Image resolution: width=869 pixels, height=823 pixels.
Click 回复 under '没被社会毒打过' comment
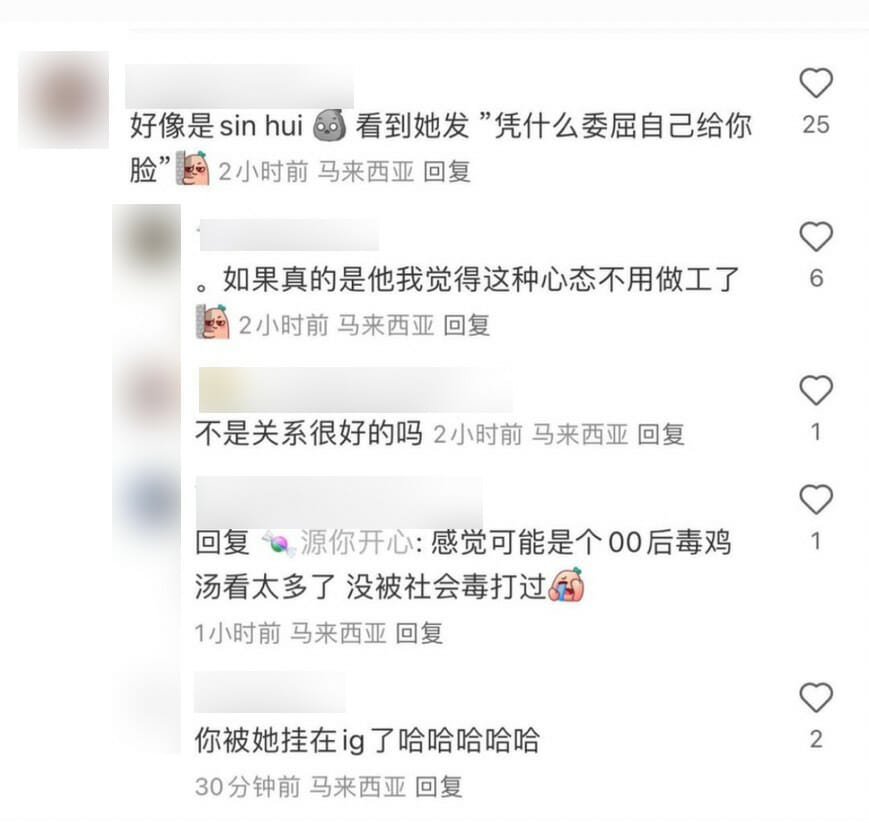click(419, 632)
